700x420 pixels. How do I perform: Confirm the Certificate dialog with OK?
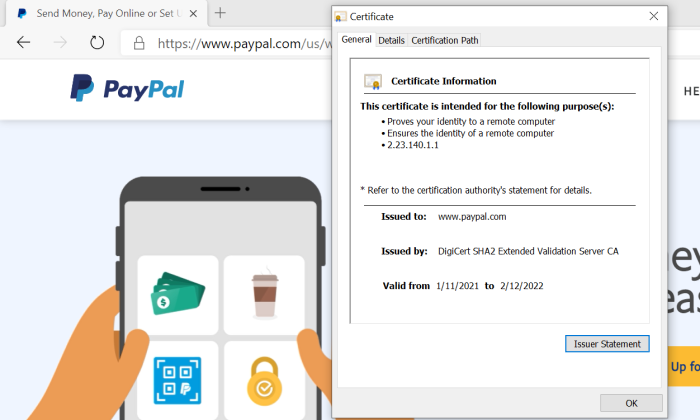coord(631,403)
